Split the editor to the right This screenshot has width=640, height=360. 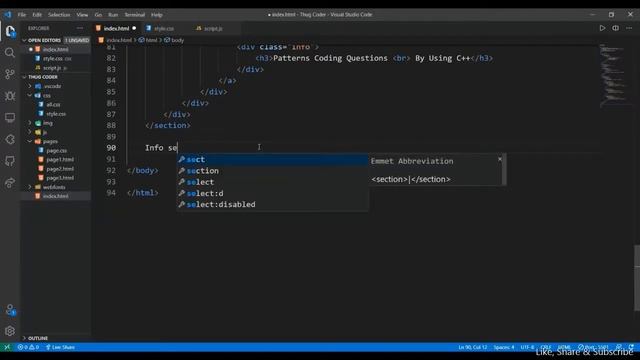pyautogui.click(x=616, y=28)
